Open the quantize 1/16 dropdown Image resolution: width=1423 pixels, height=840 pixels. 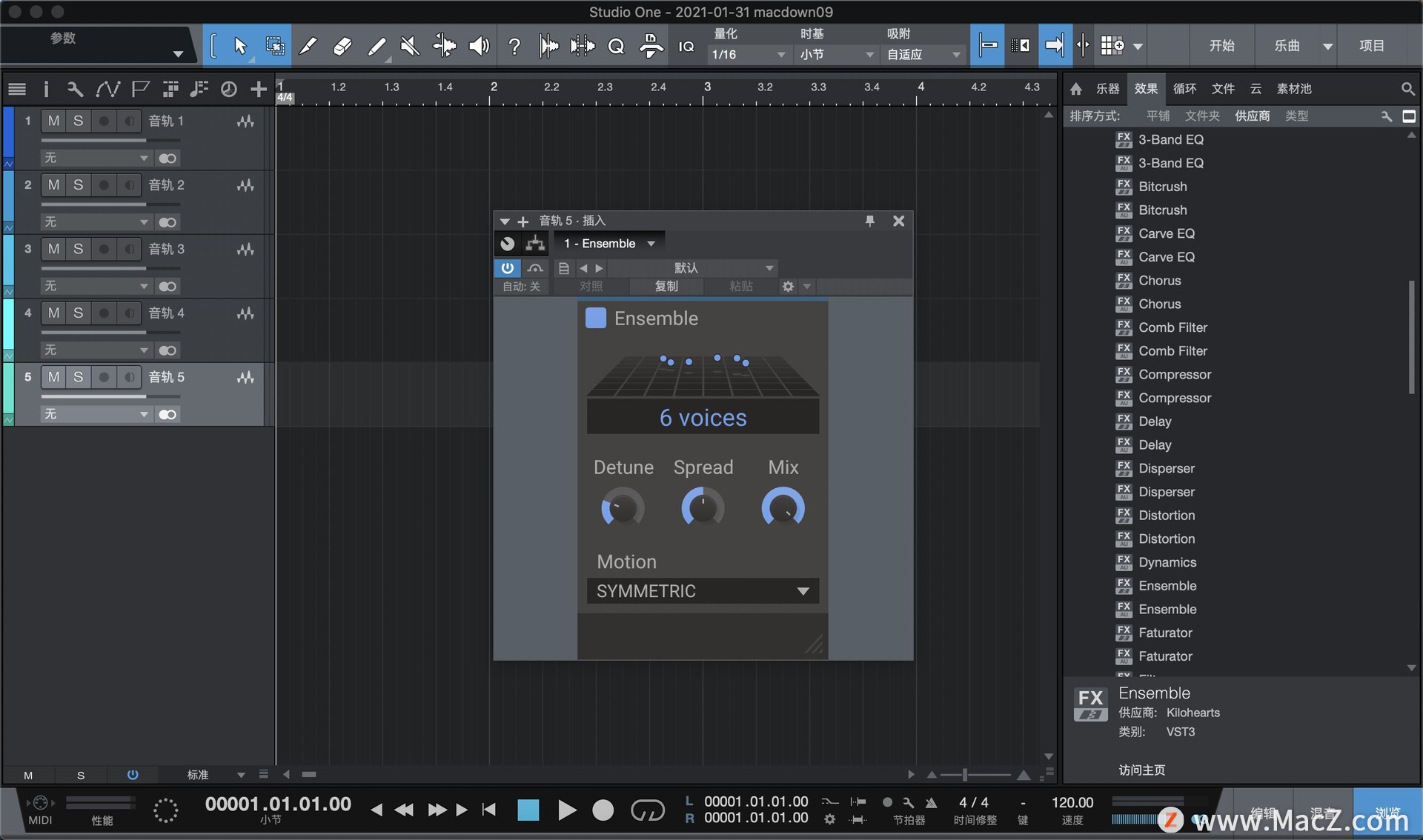749,54
